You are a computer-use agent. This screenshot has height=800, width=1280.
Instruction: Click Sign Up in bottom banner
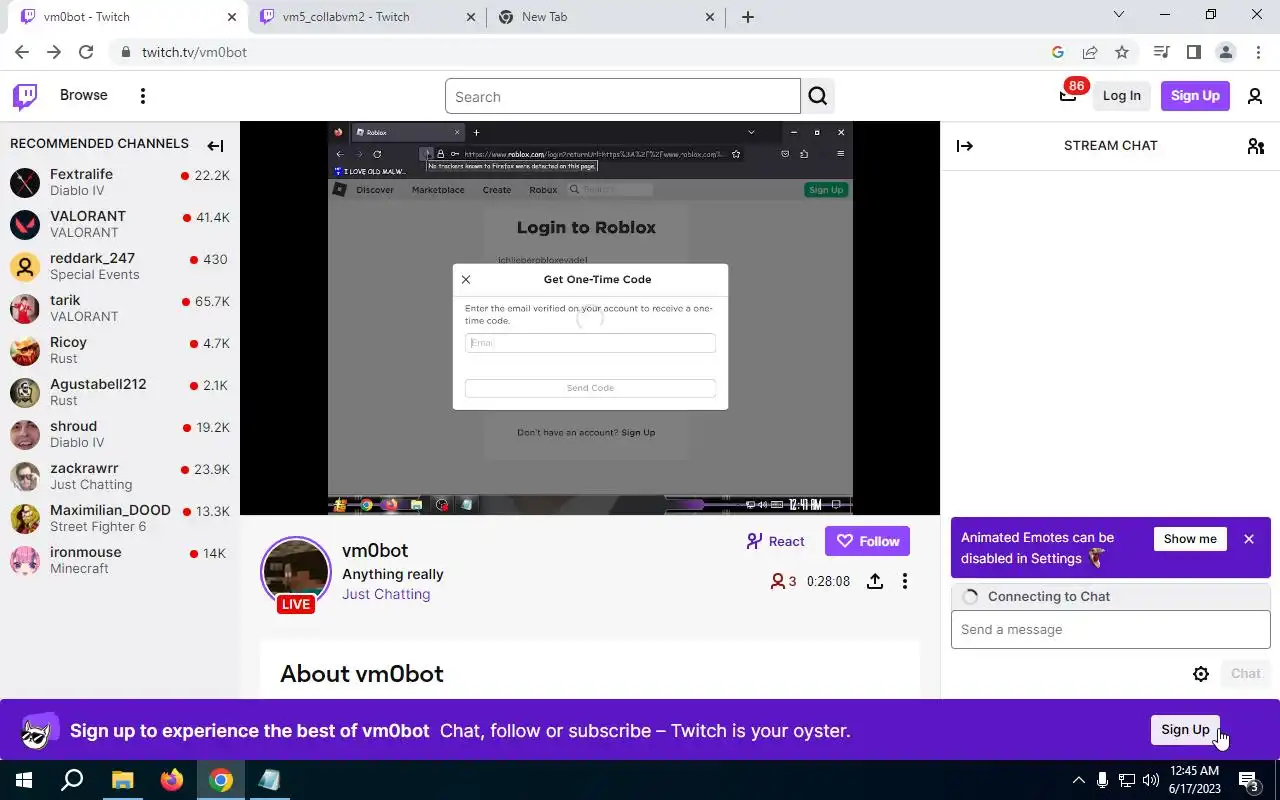click(1185, 730)
